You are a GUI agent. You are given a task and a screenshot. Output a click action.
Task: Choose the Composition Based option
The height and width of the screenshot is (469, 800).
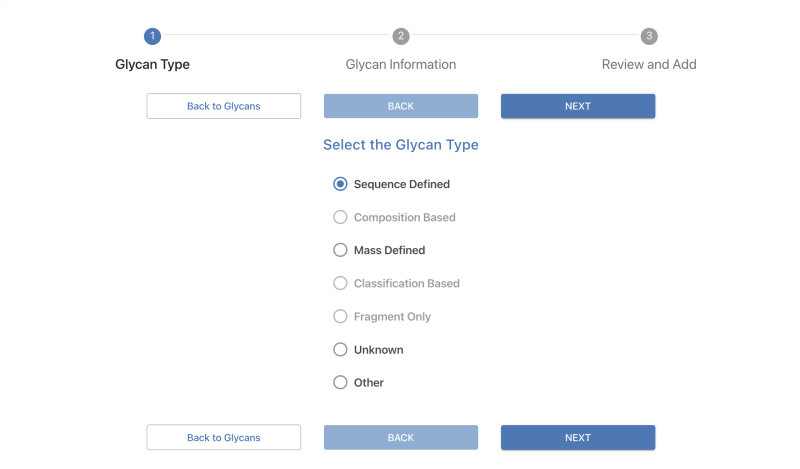tap(340, 217)
